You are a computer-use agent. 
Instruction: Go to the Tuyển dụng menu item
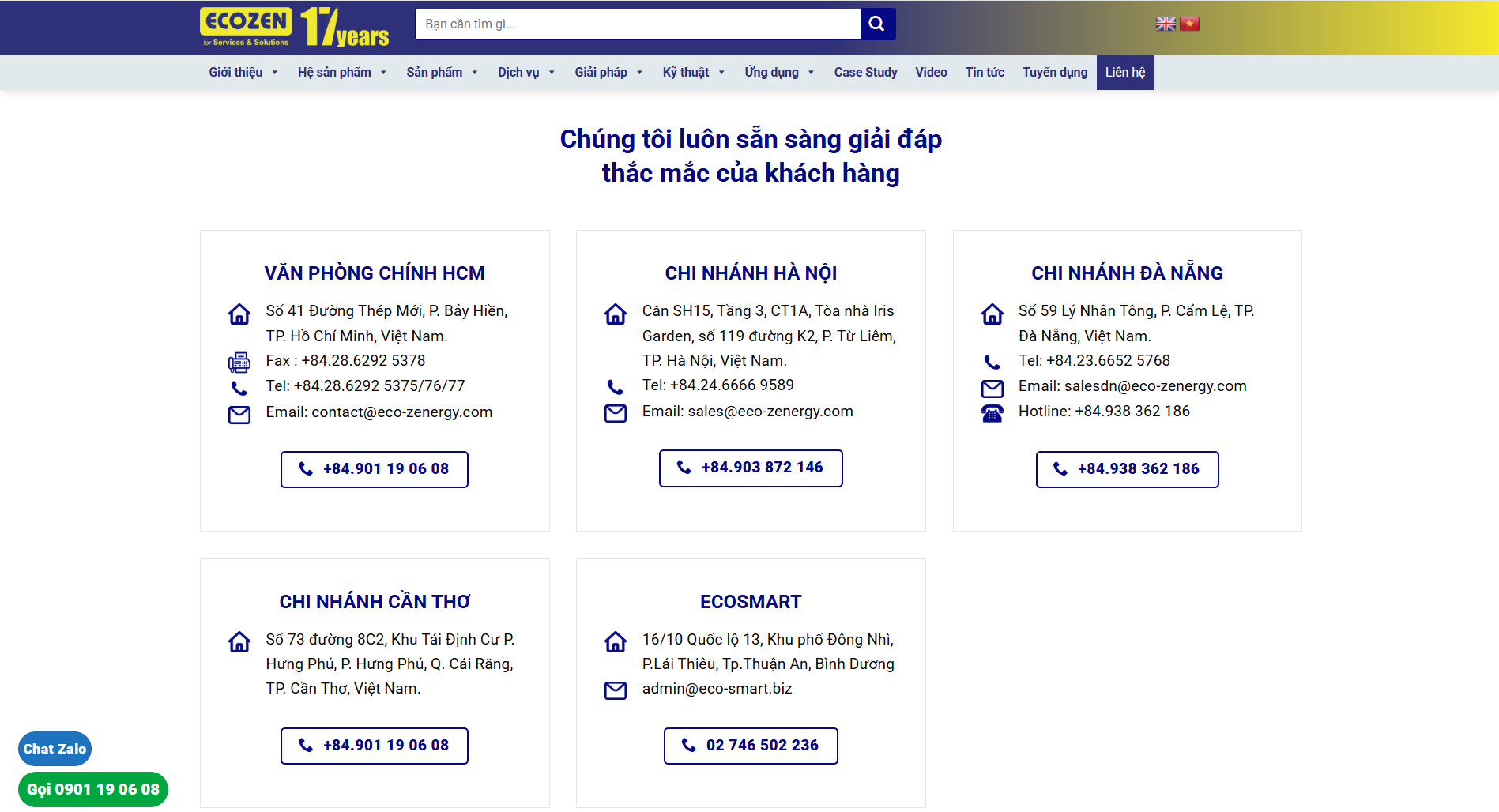click(1054, 72)
